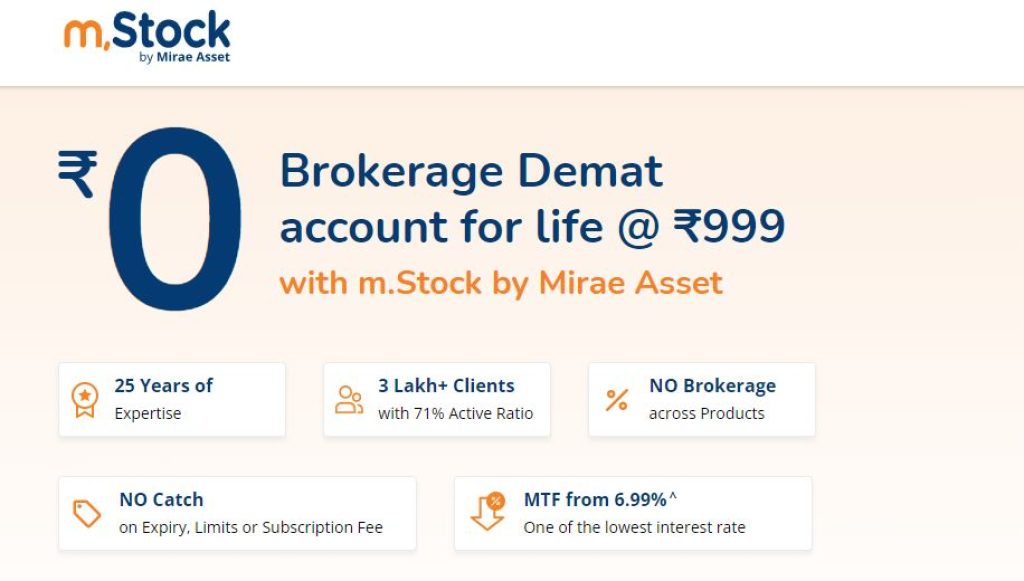Click the "across Products" text
Viewport: 1024px width, 581px height.
tap(706, 413)
